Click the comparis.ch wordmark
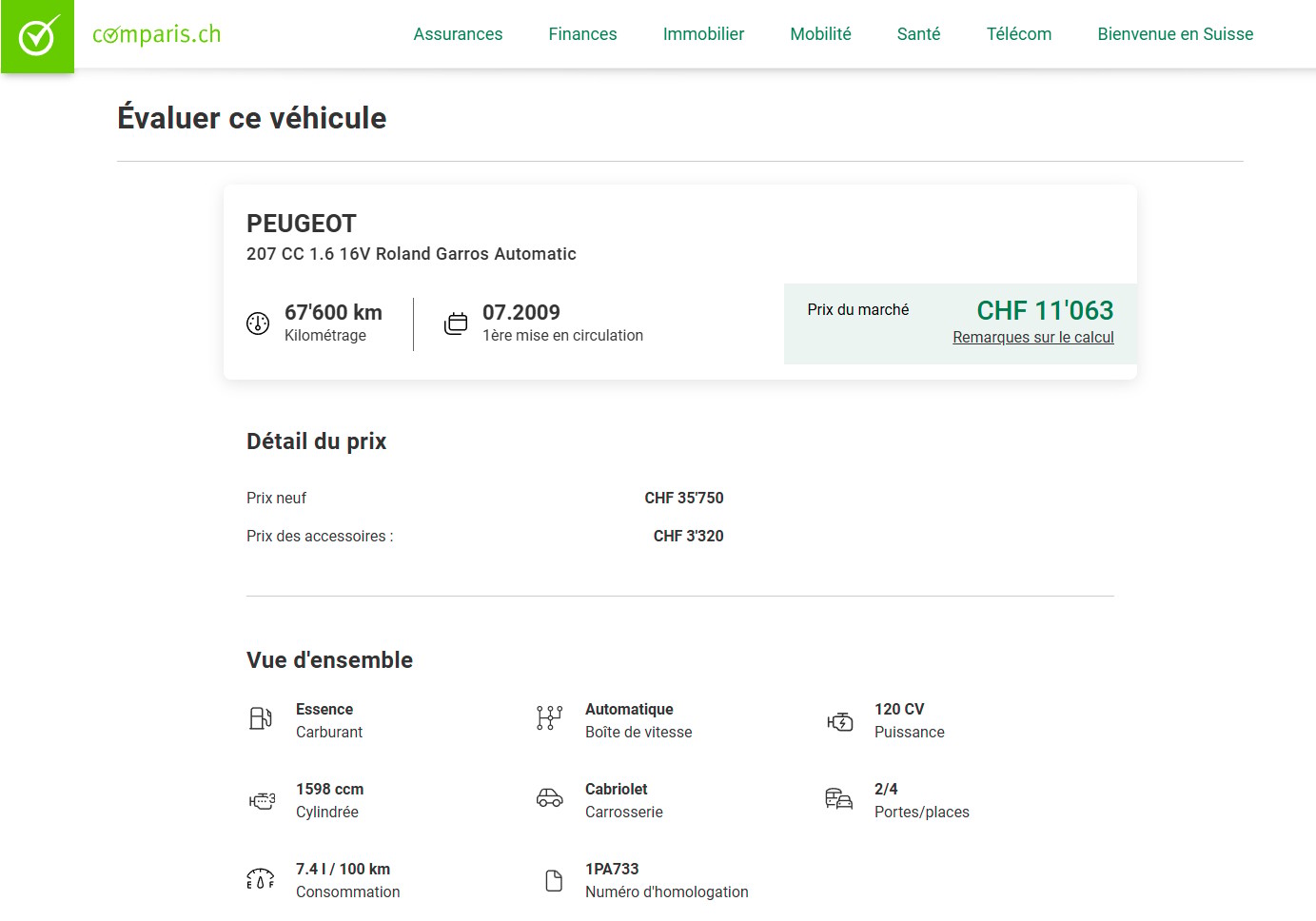1316x921 pixels. [x=156, y=35]
